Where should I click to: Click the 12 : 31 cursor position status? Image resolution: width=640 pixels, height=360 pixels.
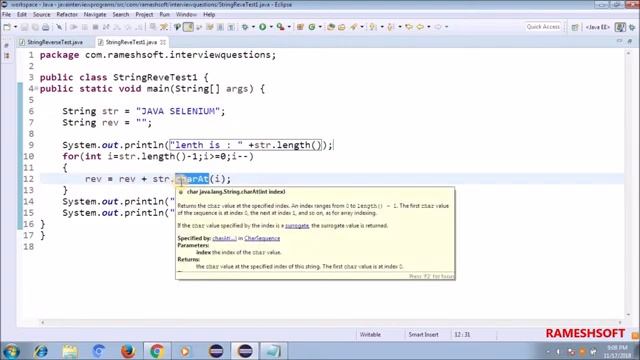[x=462, y=334]
